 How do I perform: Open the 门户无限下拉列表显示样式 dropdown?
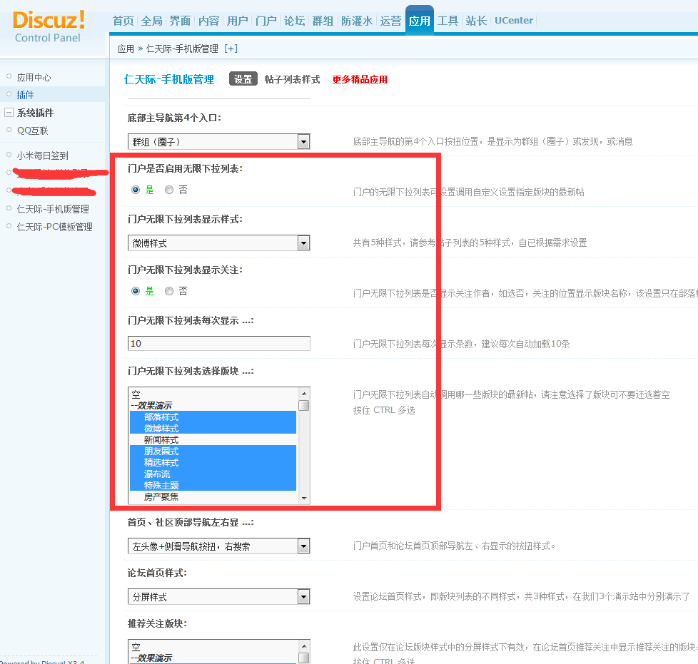[219, 243]
